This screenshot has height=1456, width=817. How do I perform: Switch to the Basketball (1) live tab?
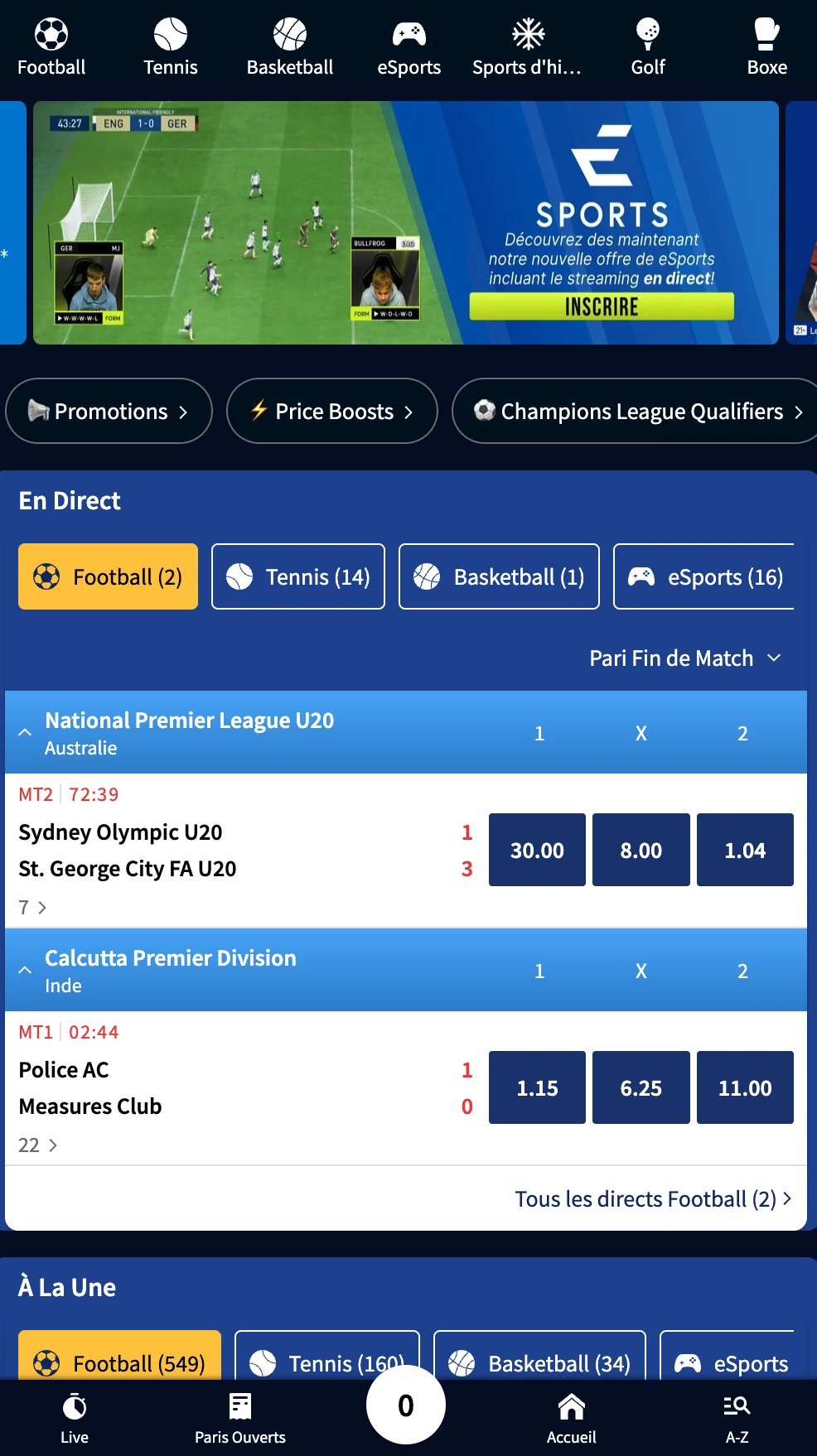coord(499,576)
